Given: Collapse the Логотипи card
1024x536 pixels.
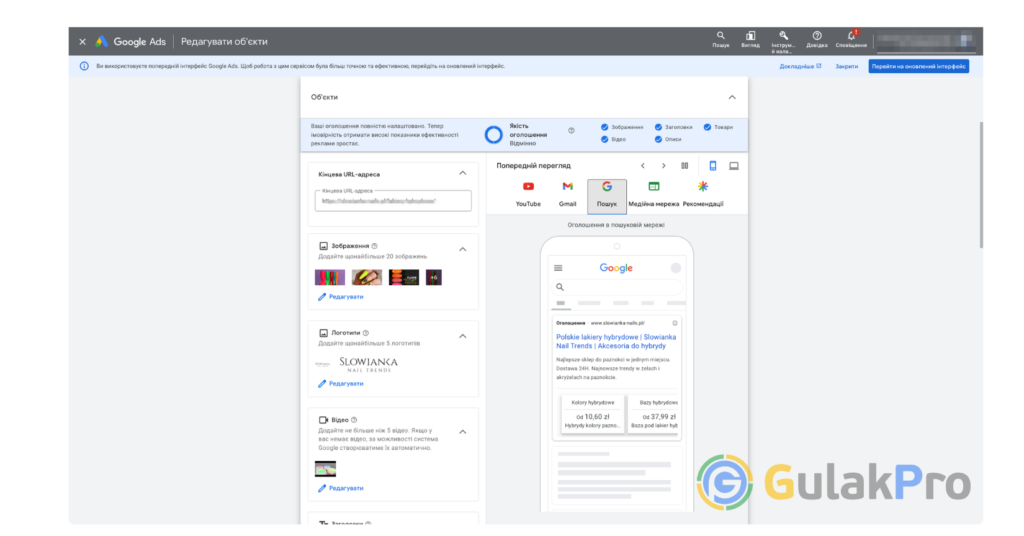Looking at the screenshot, I should click(462, 336).
